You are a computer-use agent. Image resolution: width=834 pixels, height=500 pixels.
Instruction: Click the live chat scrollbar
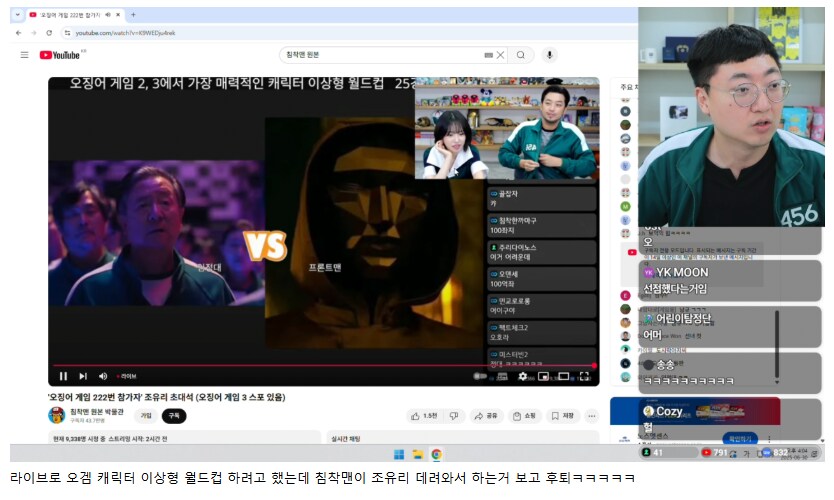click(777, 345)
